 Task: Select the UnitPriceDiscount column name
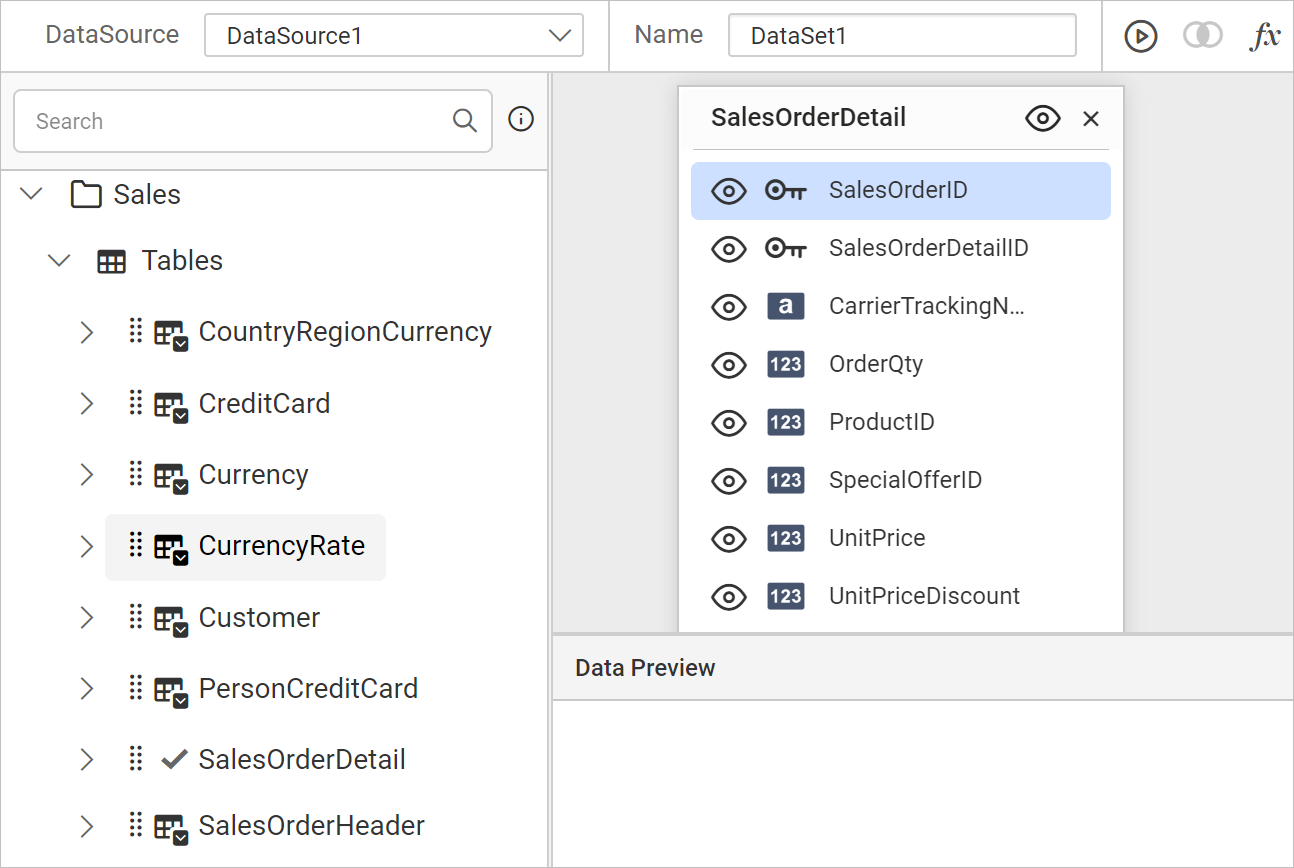(x=924, y=596)
